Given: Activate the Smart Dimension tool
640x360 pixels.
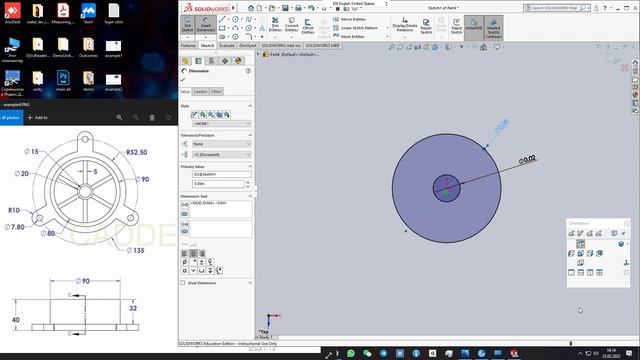Looking at the screenshot, I should pos(205,25).
